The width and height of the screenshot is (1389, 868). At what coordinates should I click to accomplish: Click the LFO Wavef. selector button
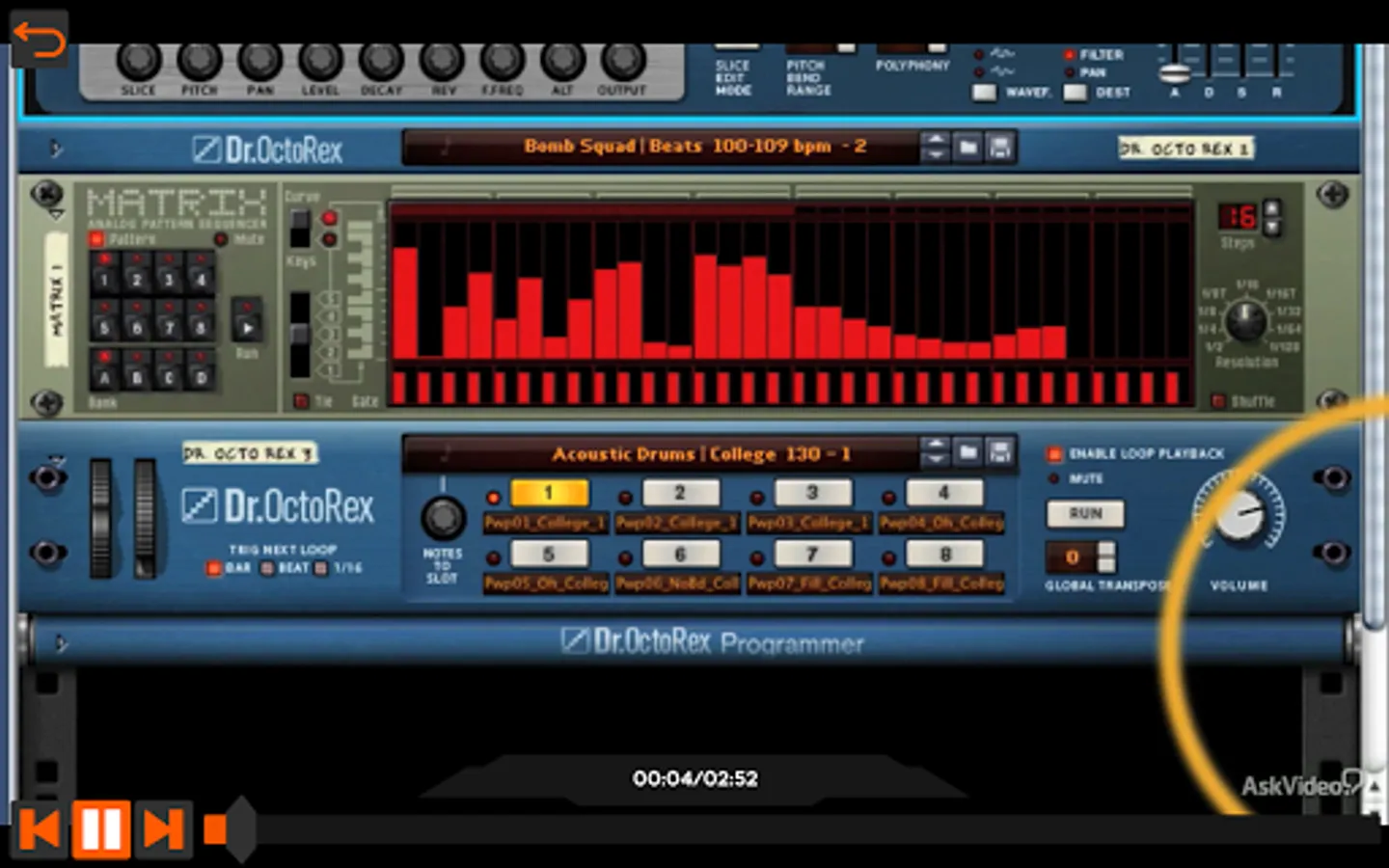984,93
